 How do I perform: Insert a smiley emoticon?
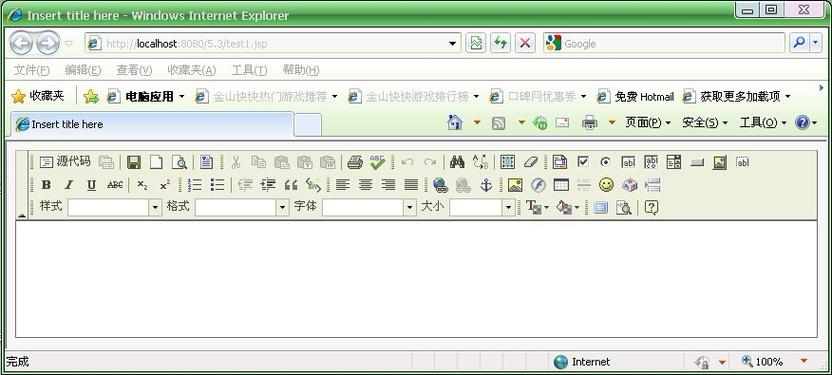pos(606,185)
